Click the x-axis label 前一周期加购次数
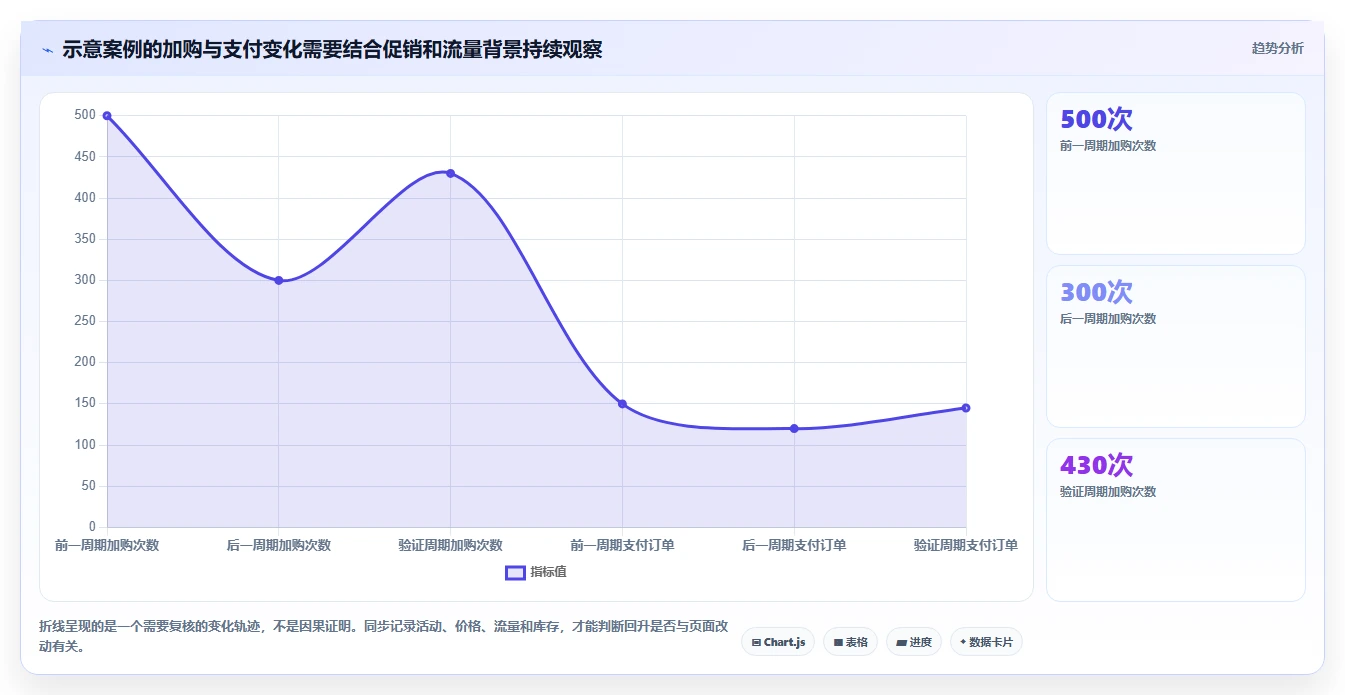The image size is (1345, 695). click(x=107, y=545)
